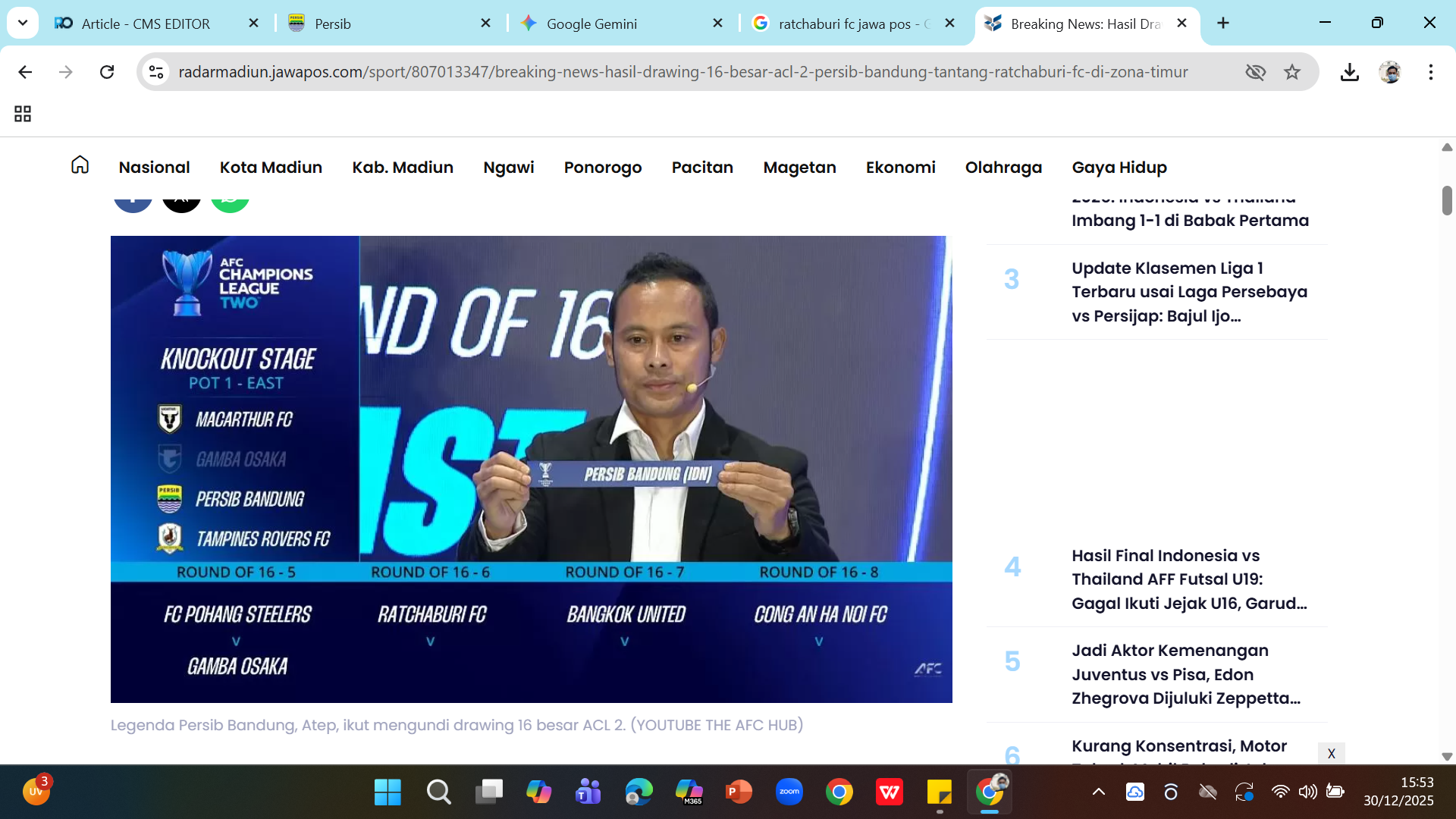Open the Magetan section
Image resolution: width=1456 pixels, height=819 pixels.
click(x=799, y=167)
